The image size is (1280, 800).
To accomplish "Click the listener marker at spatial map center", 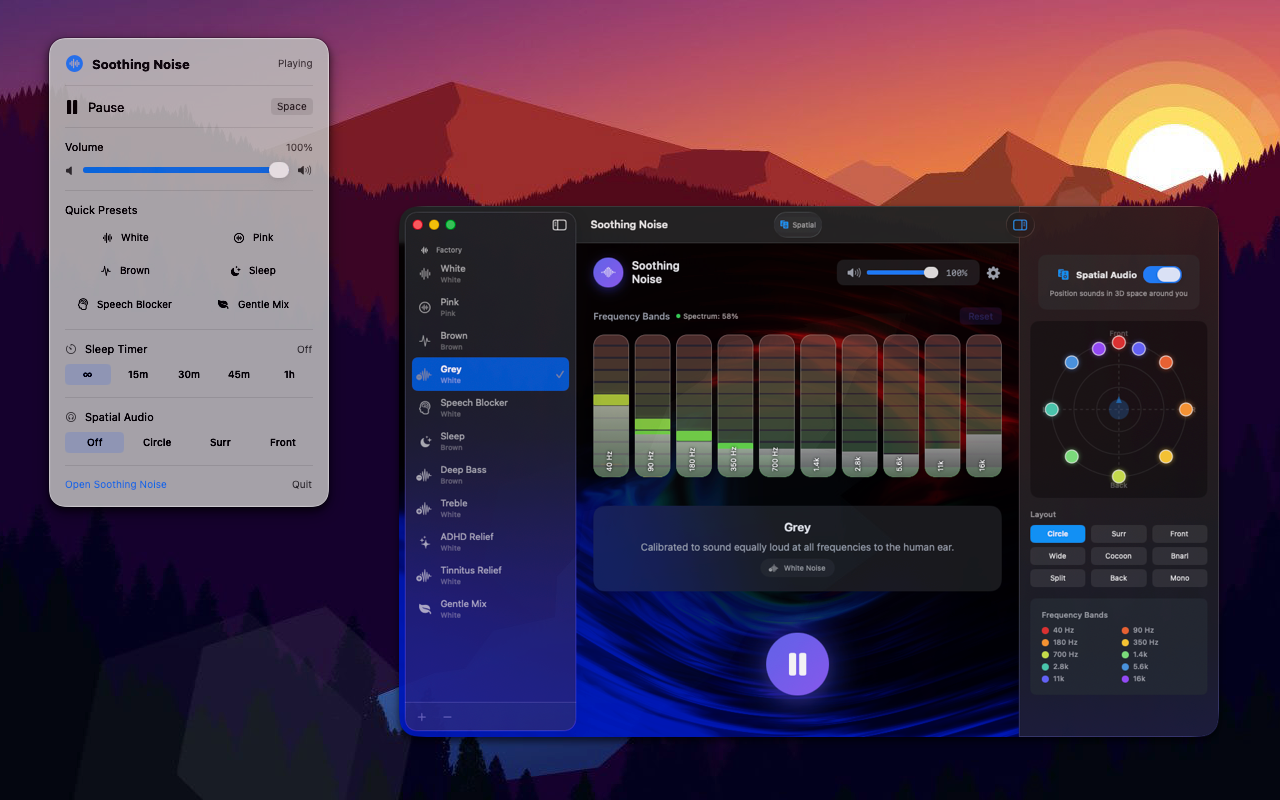I will point(1119,409).
